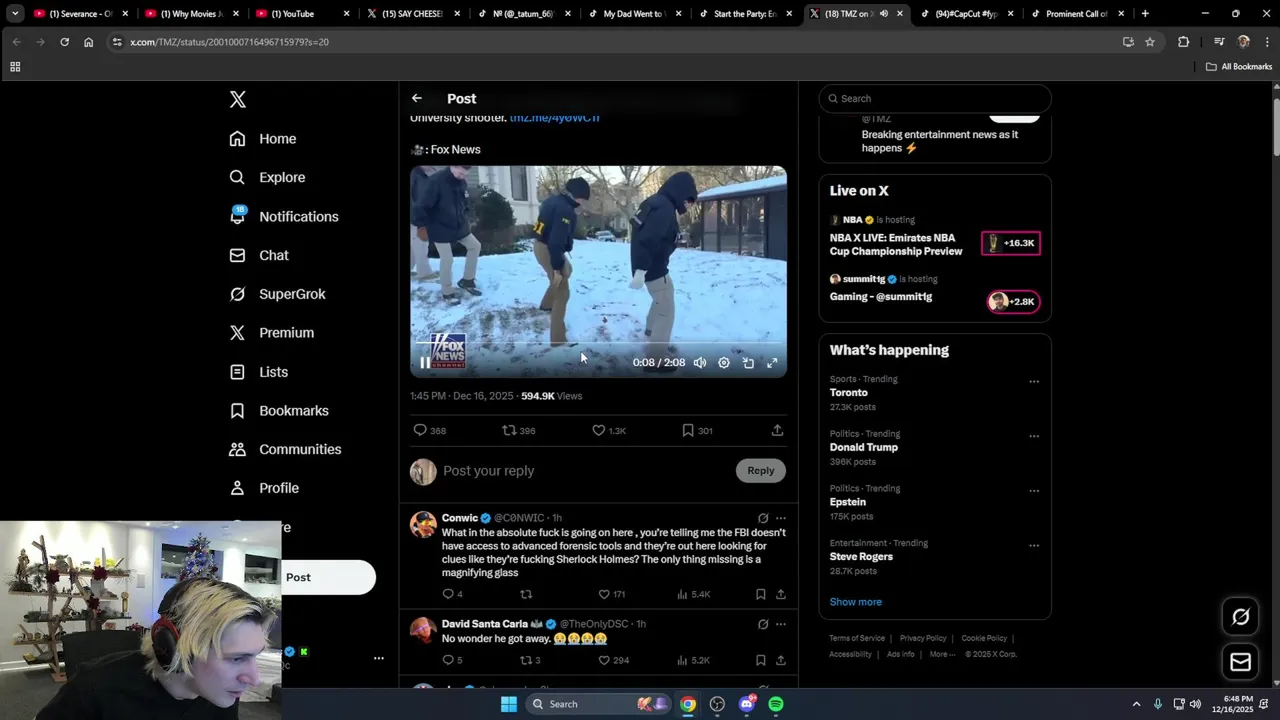Show hidden system tray icons
The height and width of the screenshot is (720, 1280).
[1136, 704]
